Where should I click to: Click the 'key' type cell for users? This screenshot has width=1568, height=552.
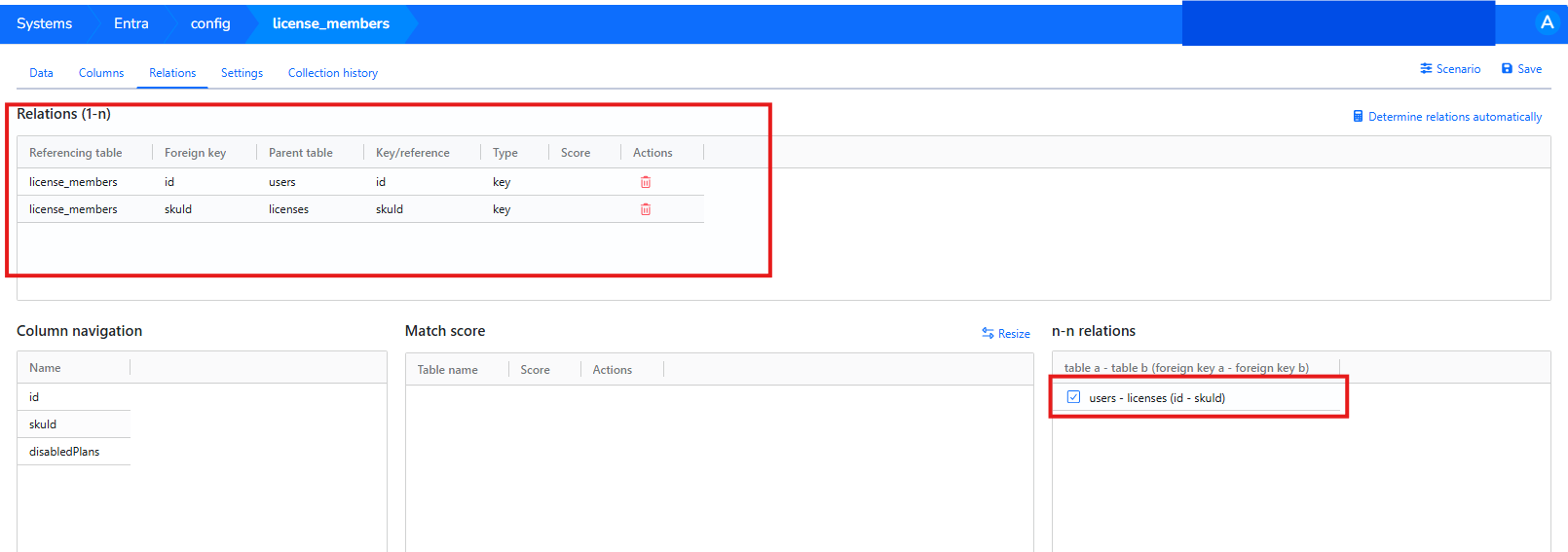click(x=502, y=182)
